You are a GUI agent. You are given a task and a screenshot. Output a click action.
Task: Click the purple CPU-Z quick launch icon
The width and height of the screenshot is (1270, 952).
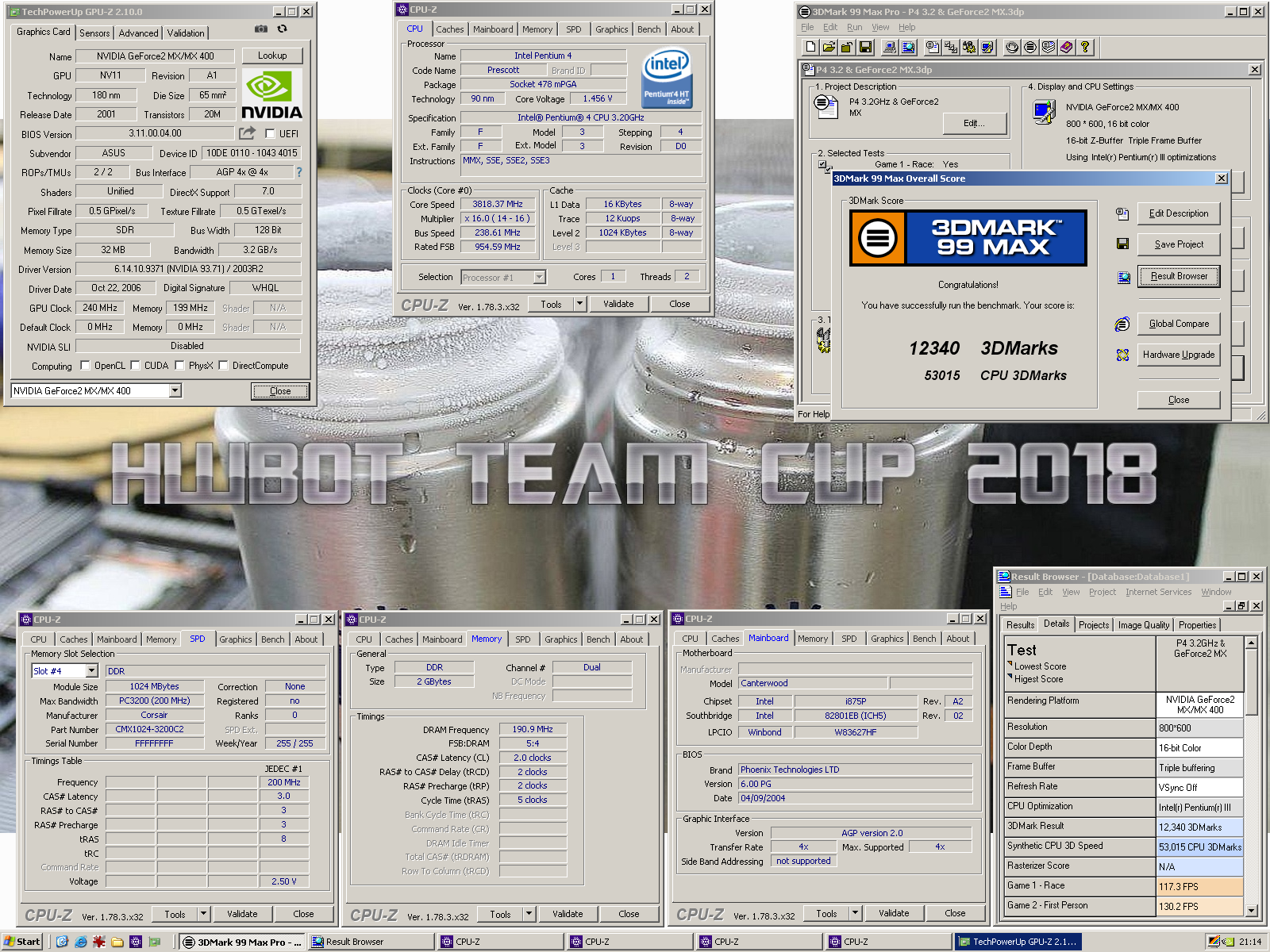click(x=136, y=942)
